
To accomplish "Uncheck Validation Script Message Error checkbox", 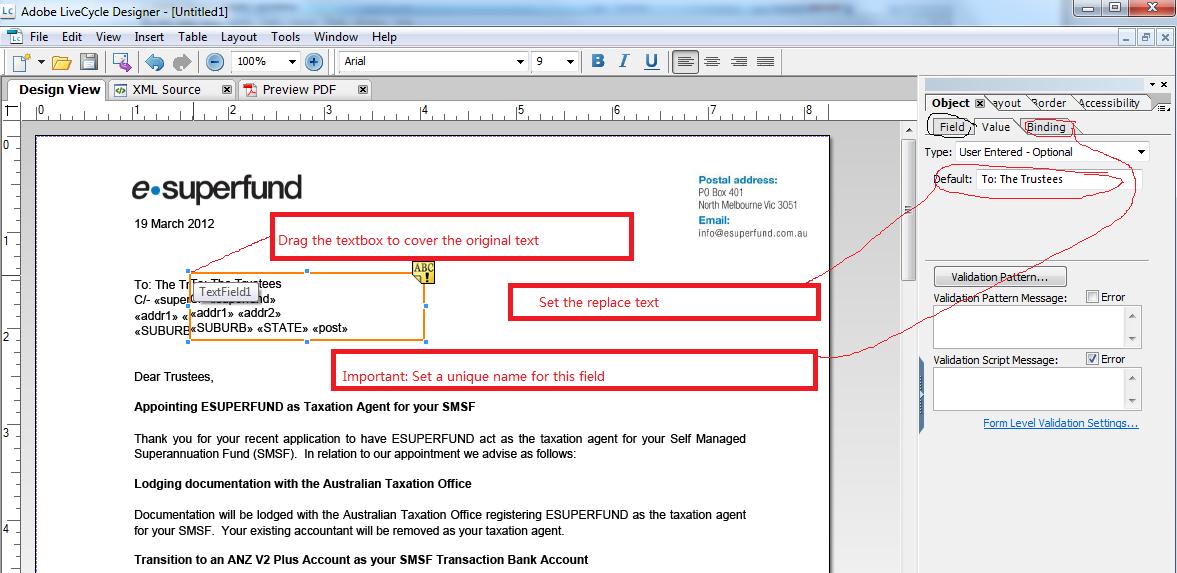I will (1092, 359).
